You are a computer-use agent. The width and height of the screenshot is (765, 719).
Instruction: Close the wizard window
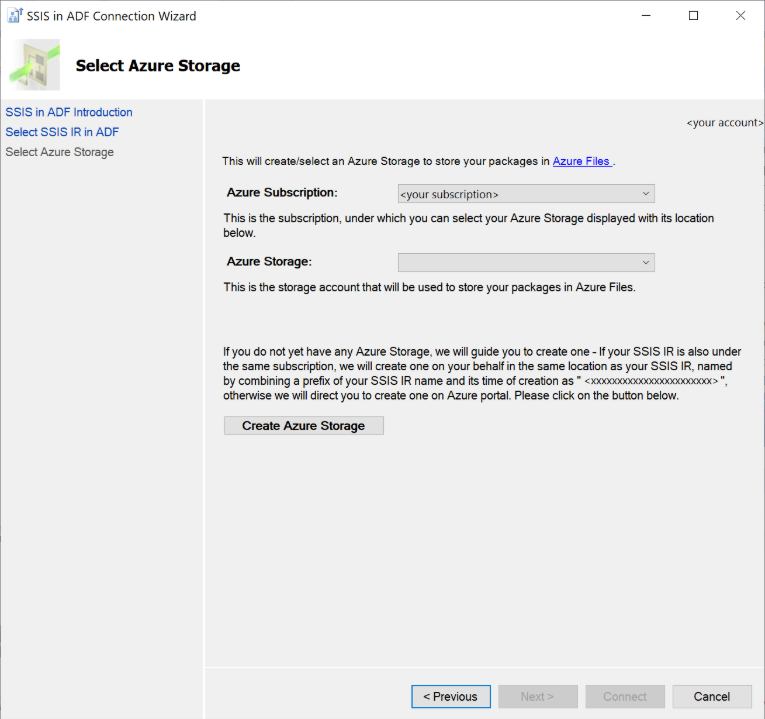(x=740, y=16)
